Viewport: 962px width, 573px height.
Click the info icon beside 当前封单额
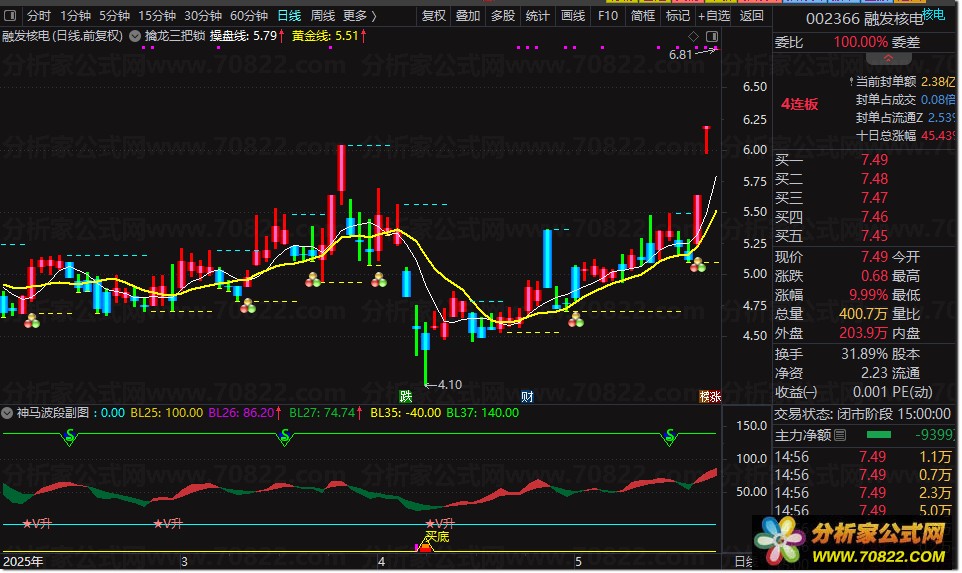(851, 82)
